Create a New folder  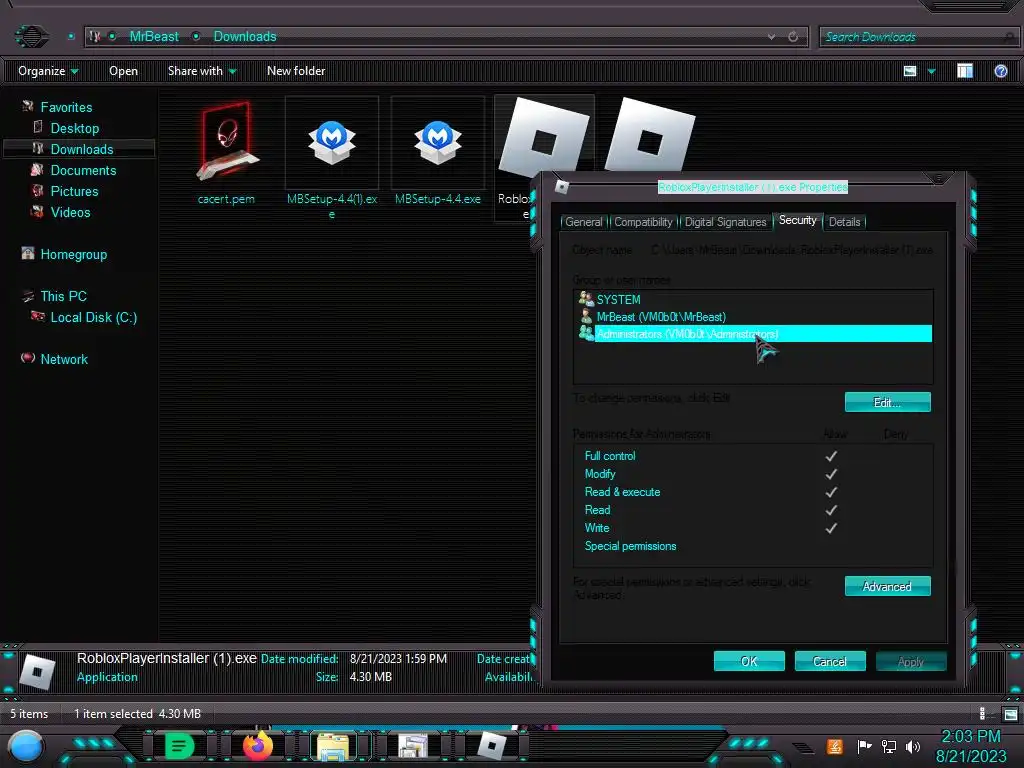pyautogui.click(x=296, y=71)
